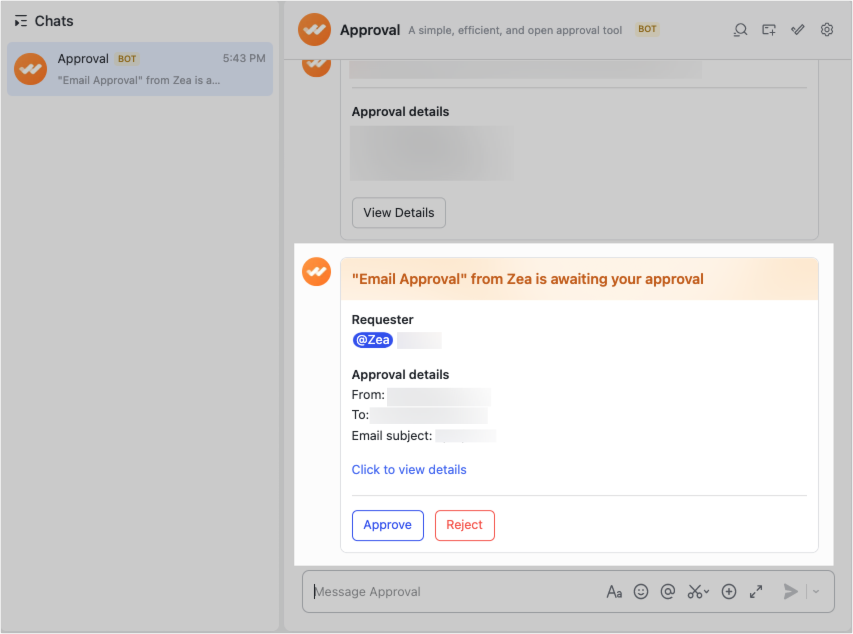
Task: Select the @Zea requester mention
Action: point(372,339)
